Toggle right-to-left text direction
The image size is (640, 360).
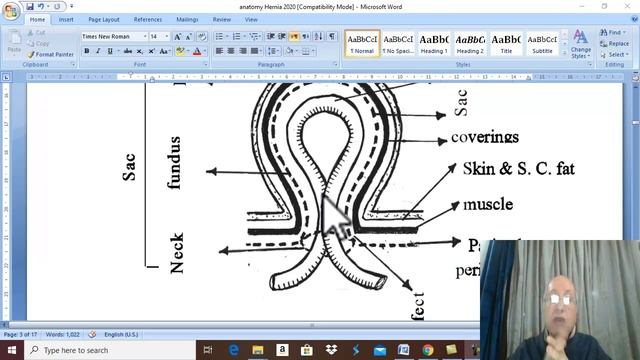click(x=305, y=37)
